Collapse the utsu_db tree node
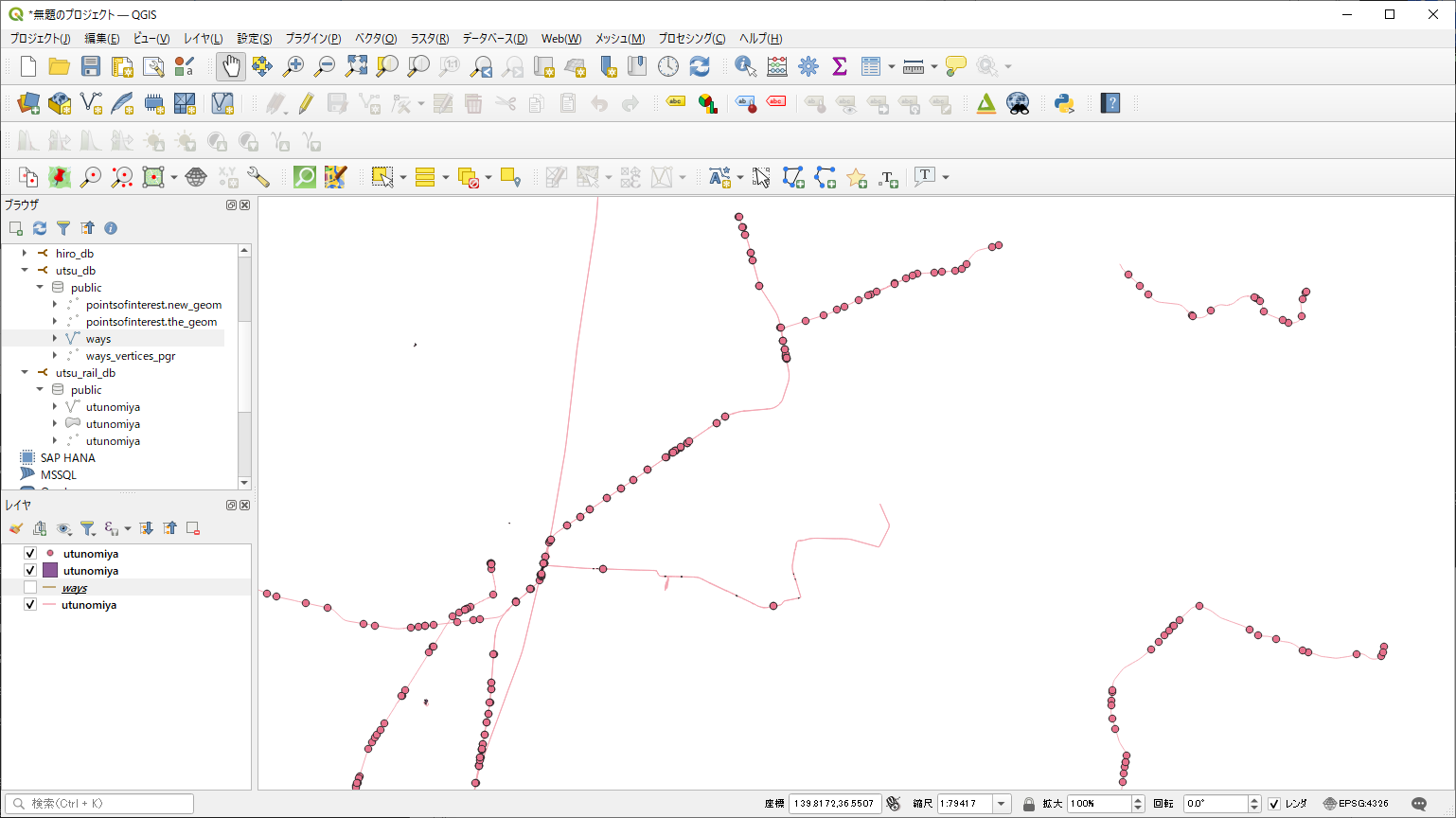 [x=26, y=271]
